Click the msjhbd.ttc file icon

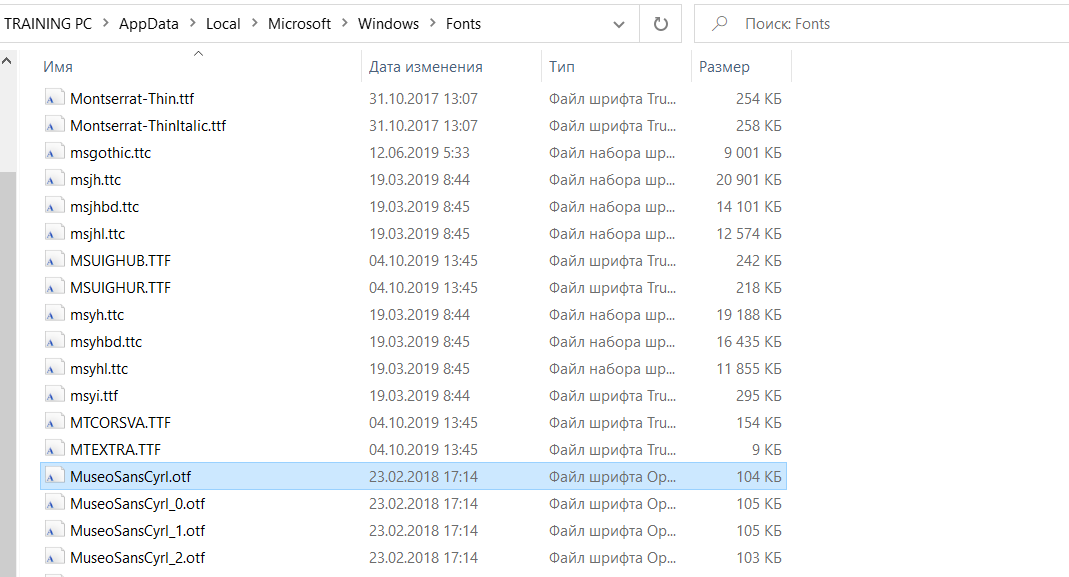55,207
